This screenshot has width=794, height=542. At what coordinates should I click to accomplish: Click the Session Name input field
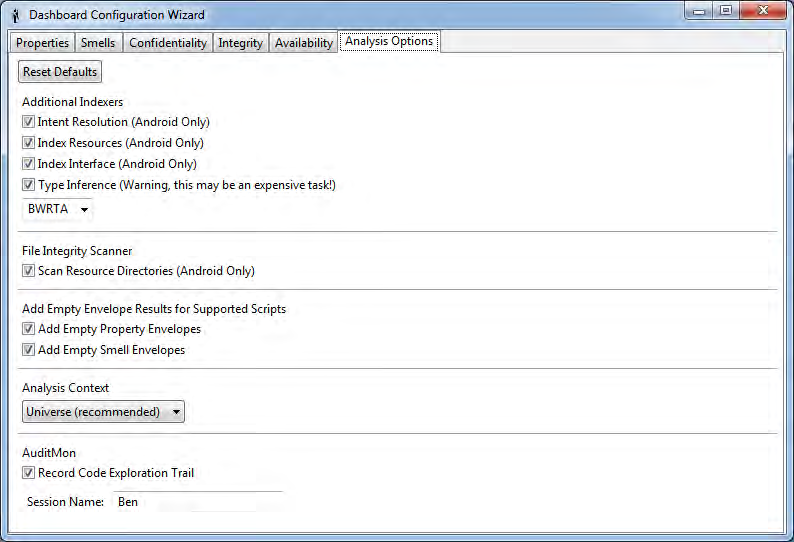(x=197, y=502)
